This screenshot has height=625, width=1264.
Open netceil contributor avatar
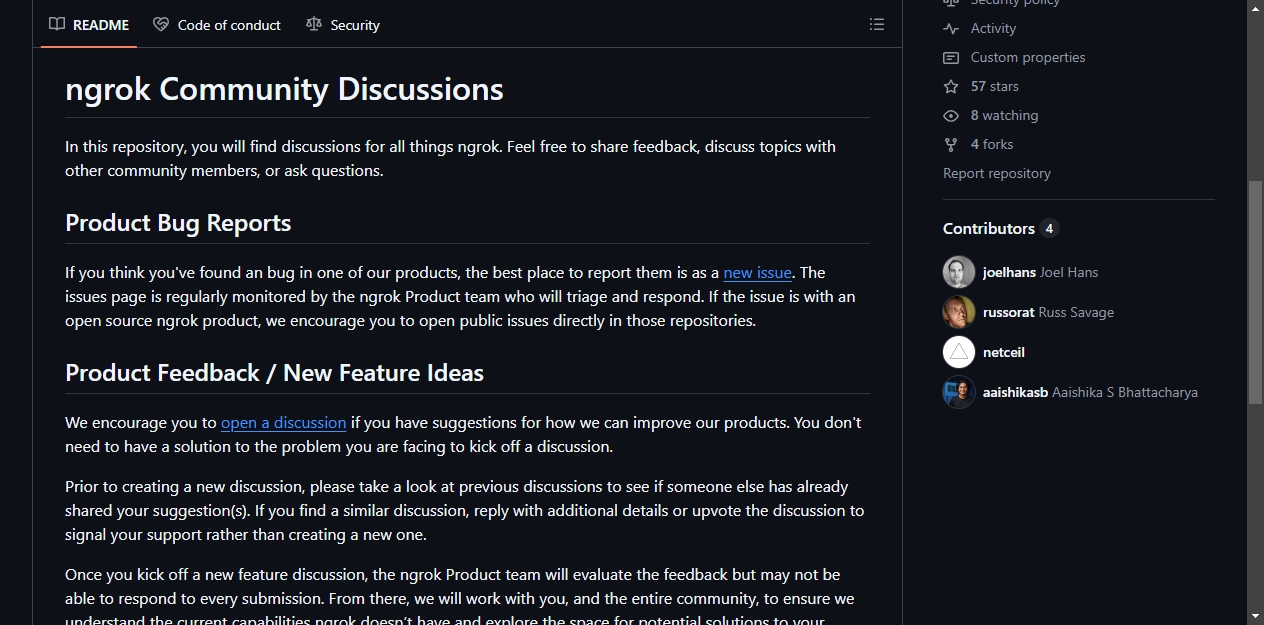coord(959,352)
